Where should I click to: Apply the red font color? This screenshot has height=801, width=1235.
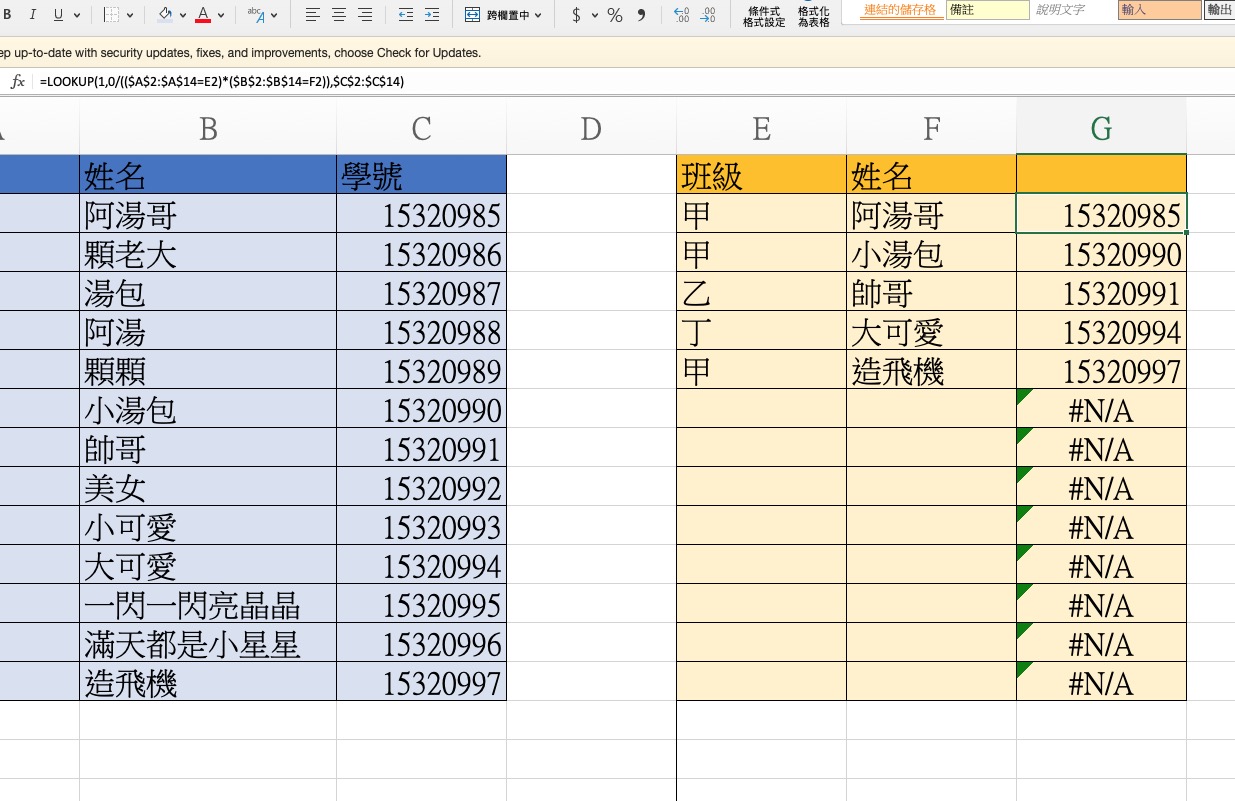[204, 15]
